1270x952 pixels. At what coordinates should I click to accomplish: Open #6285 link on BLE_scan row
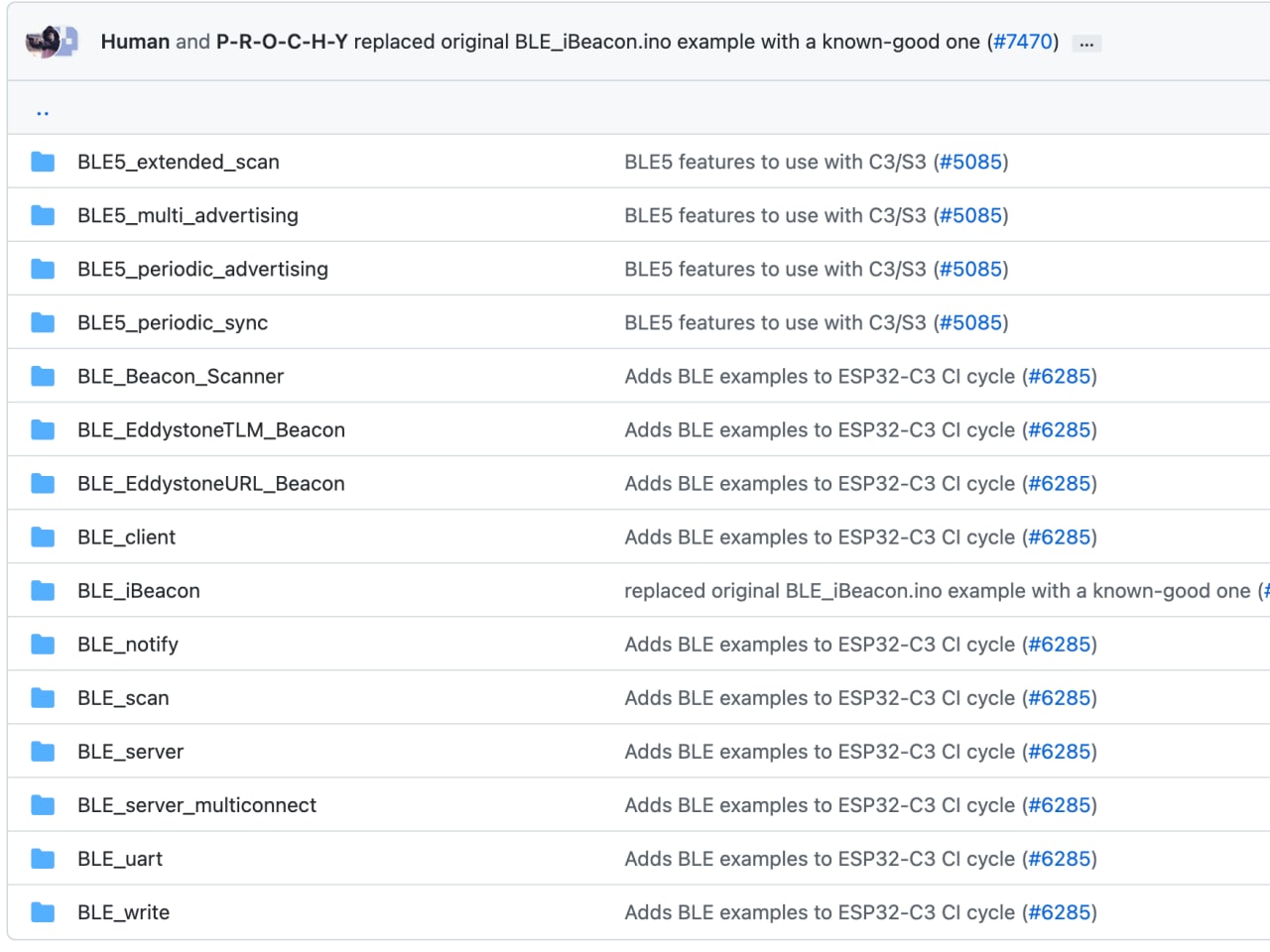click(1060, 698)
